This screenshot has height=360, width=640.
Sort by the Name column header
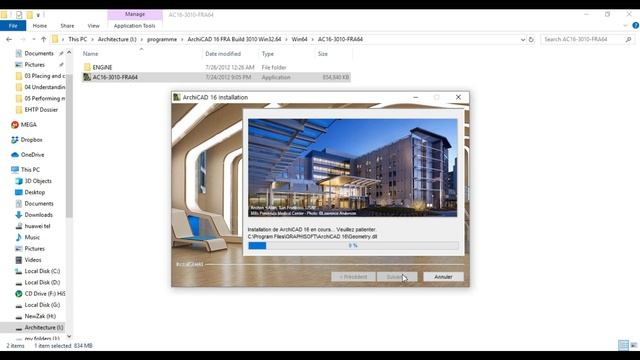pyautogui.click(x=91, y=54)
